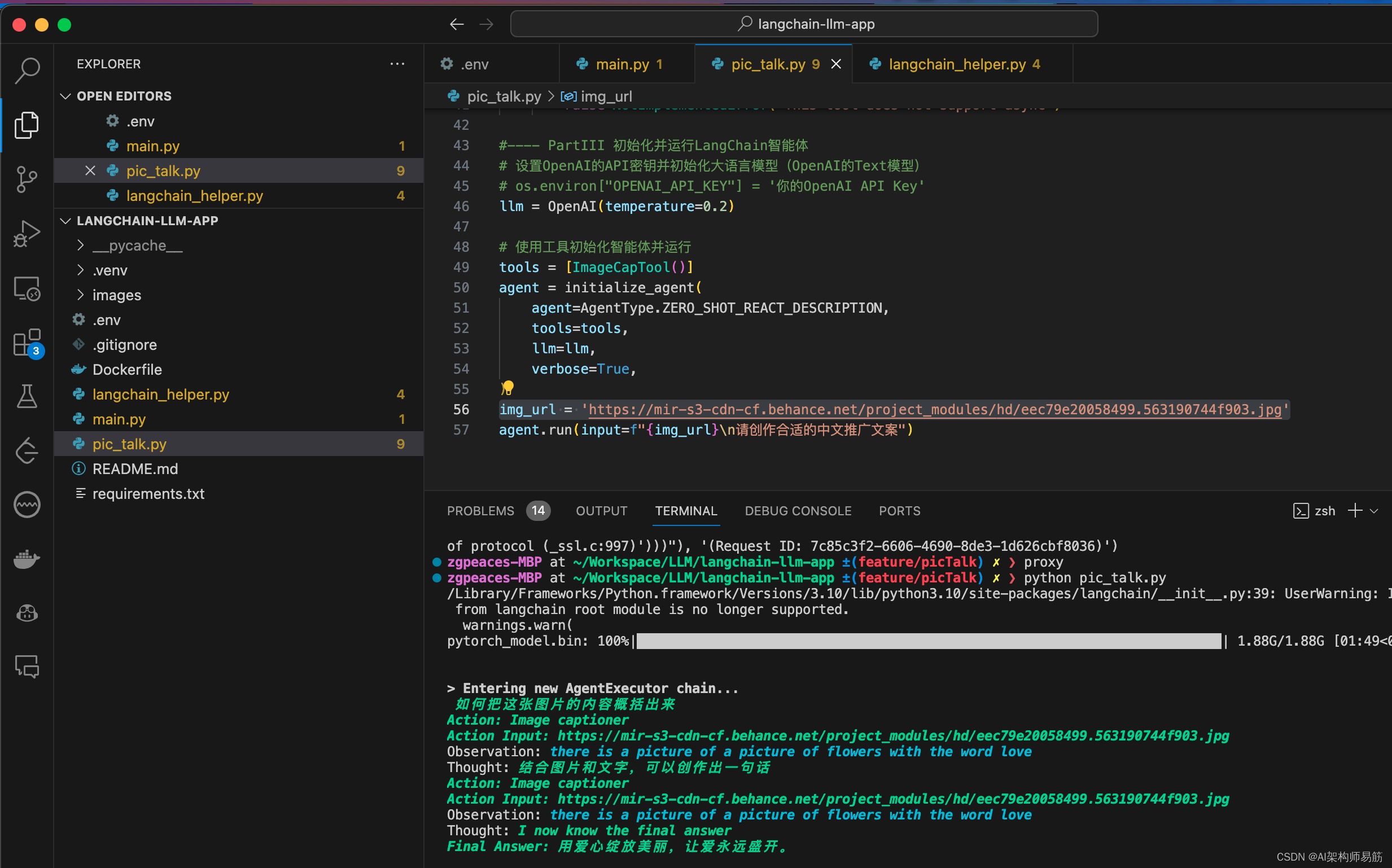1392x868 pixels.
Task: Click the Go Back arrow in title bar
Action: click(456, 24)
